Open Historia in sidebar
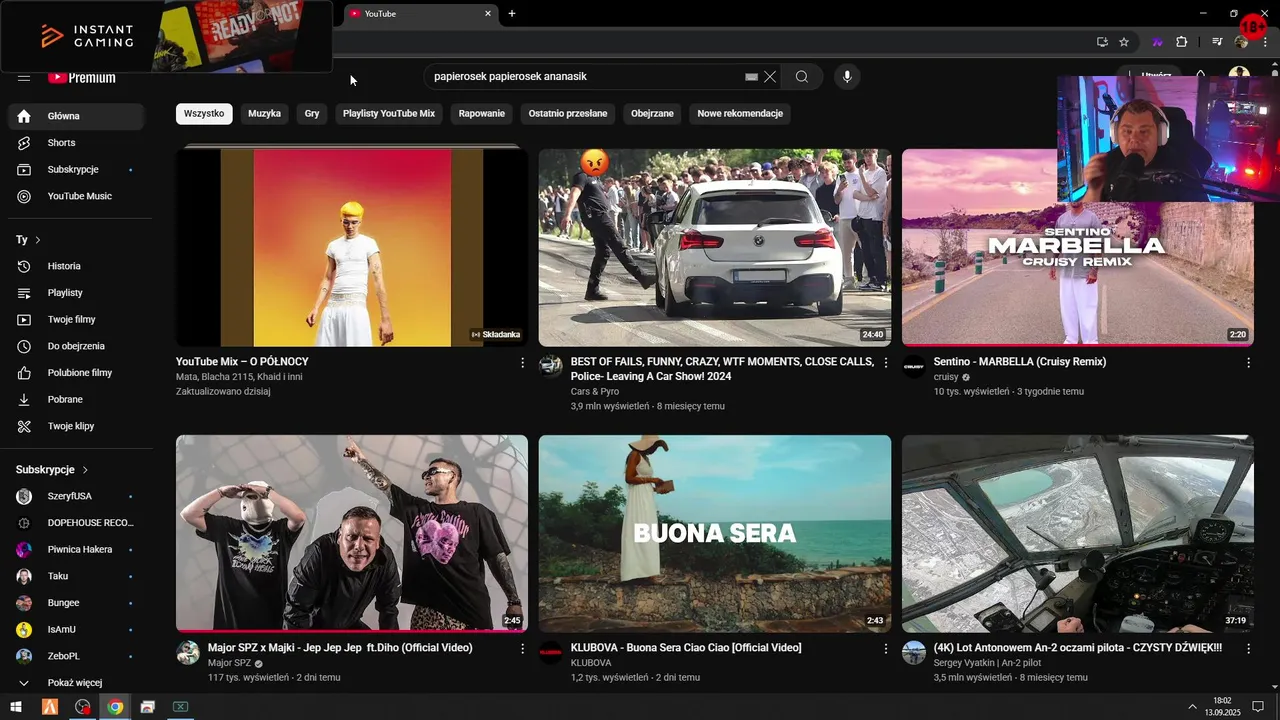 76,266
